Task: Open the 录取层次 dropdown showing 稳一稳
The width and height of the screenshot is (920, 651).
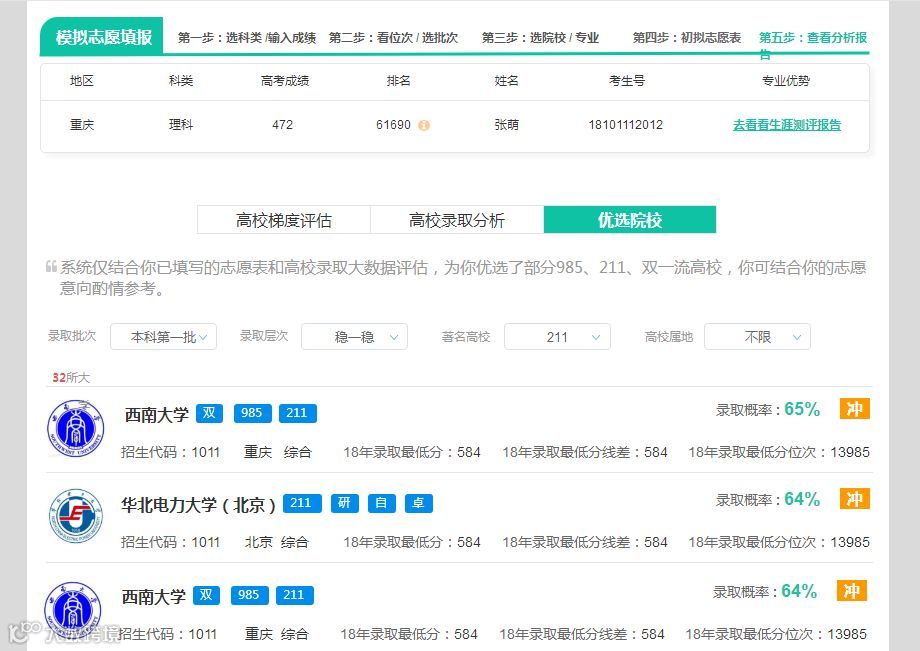Action: (354, 337)
